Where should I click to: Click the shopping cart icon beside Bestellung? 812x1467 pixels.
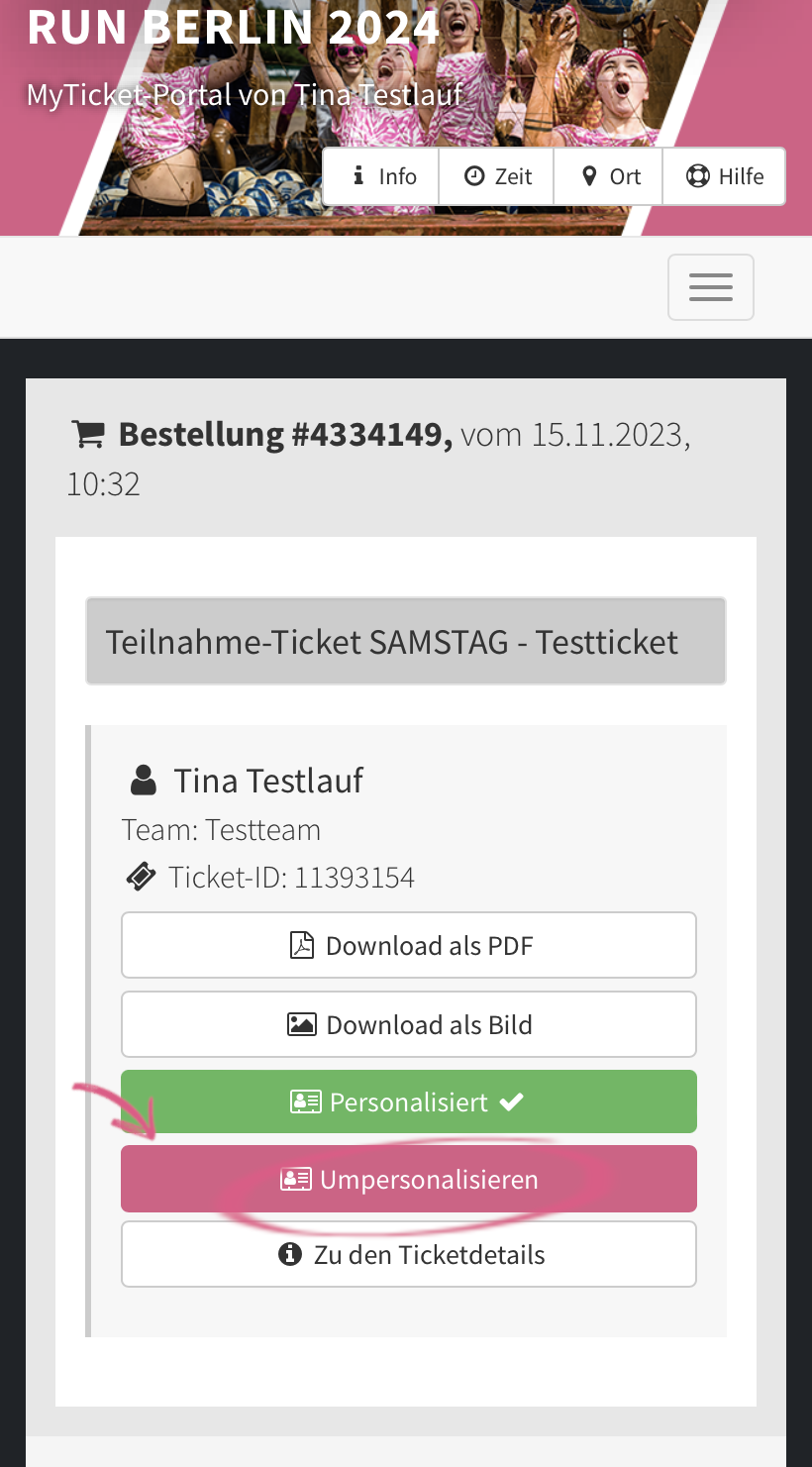(88, 434)
